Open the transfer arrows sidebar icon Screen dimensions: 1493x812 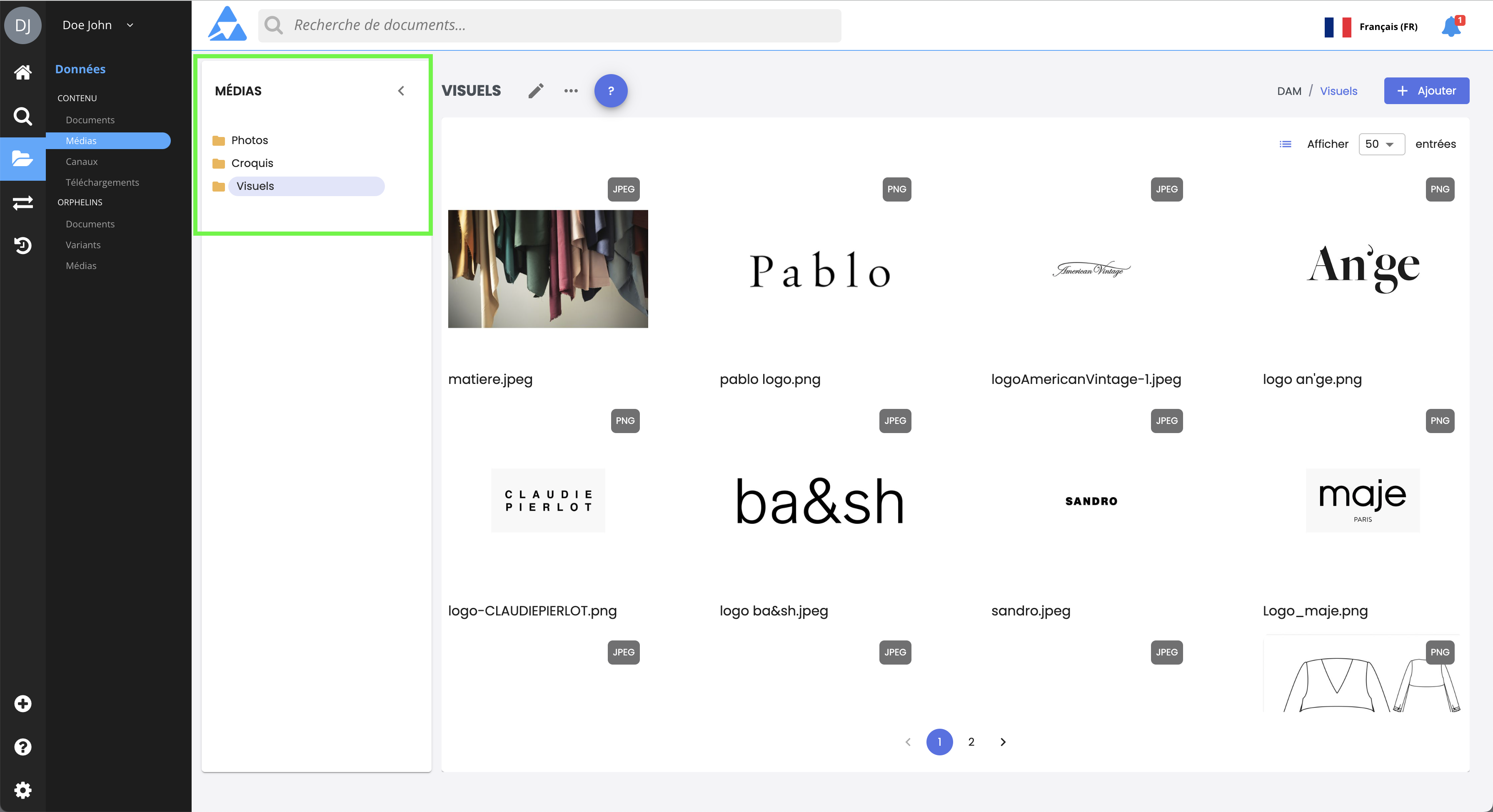(22, 203)
